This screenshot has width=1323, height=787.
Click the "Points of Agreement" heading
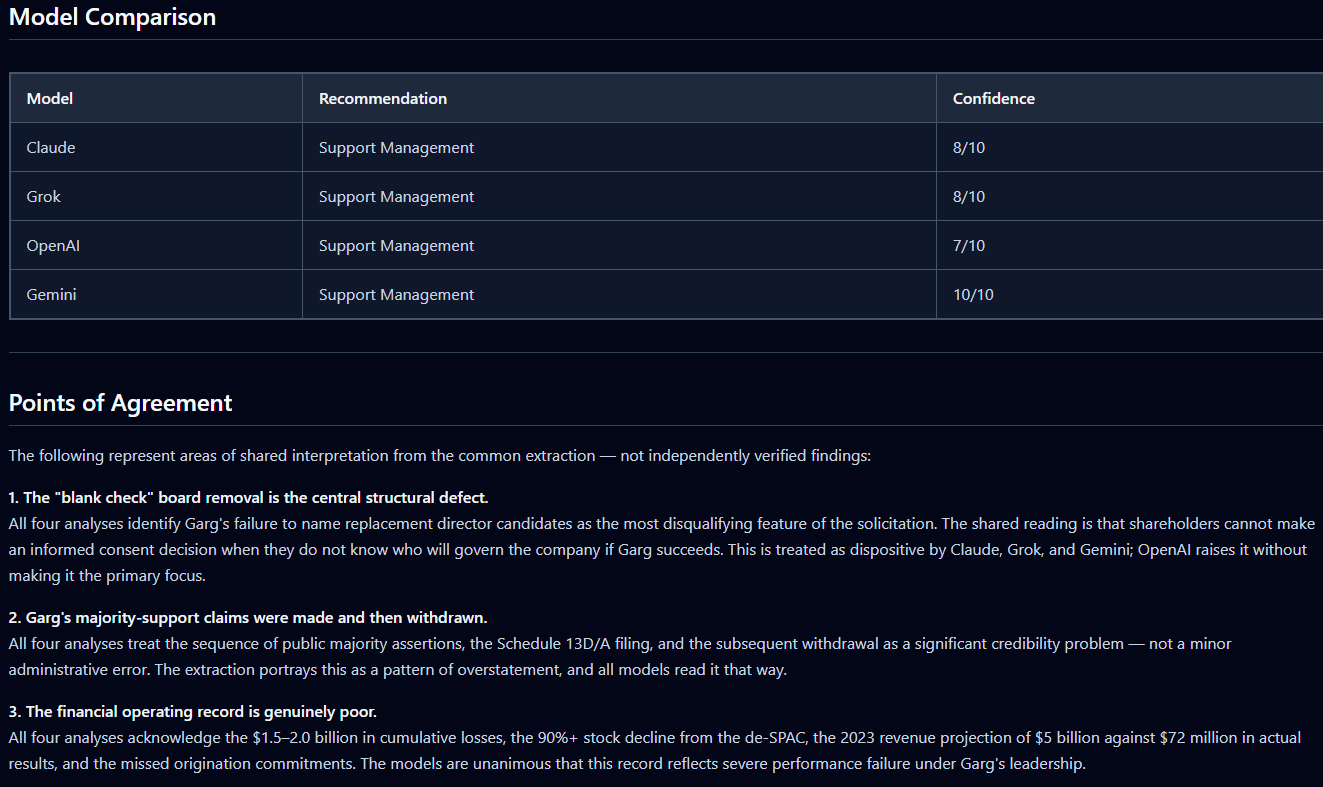click(120, 403)
